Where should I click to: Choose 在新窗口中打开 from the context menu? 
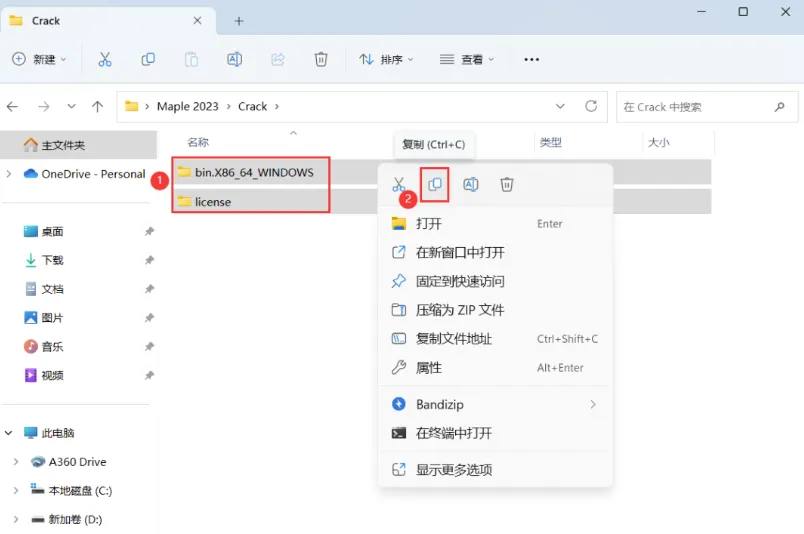click(x=495, y=252)
